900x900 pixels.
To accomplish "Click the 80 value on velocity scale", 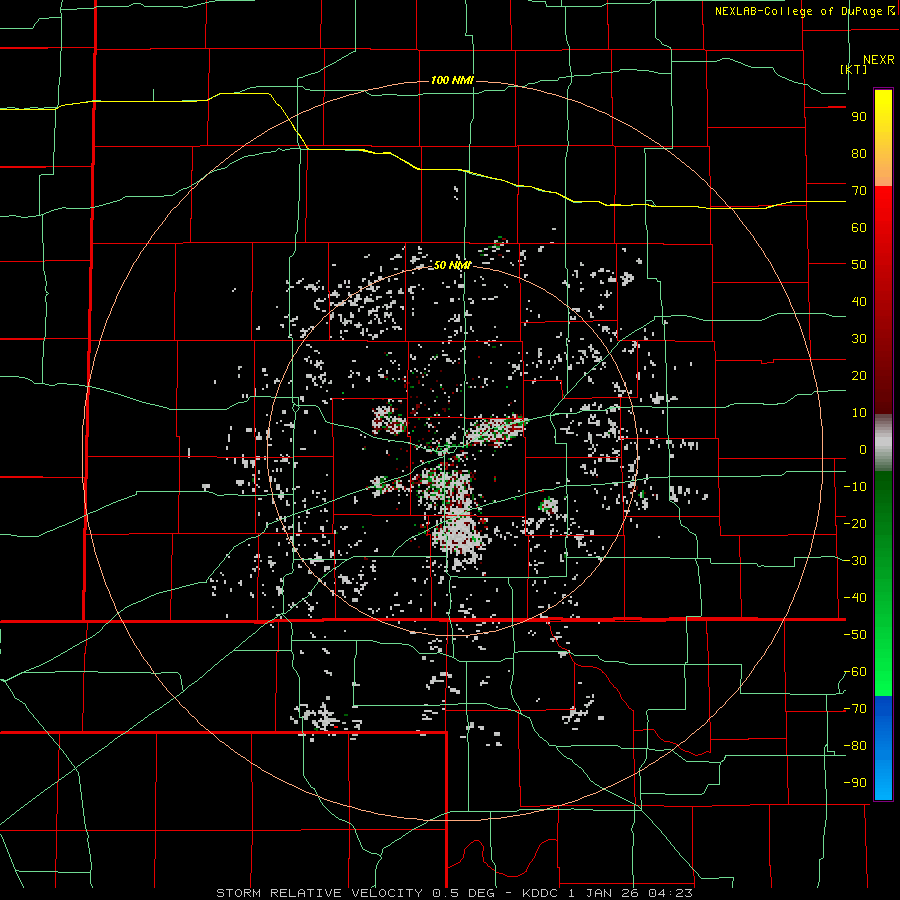I will (859, 154).
